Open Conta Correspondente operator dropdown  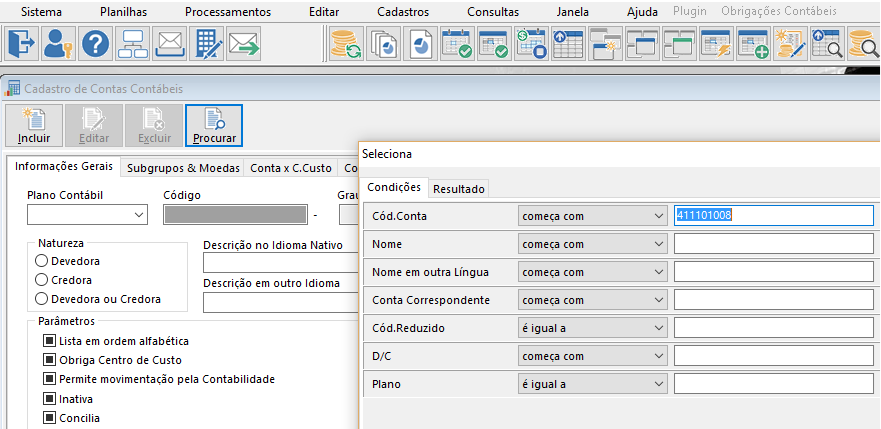pos(592,300)
